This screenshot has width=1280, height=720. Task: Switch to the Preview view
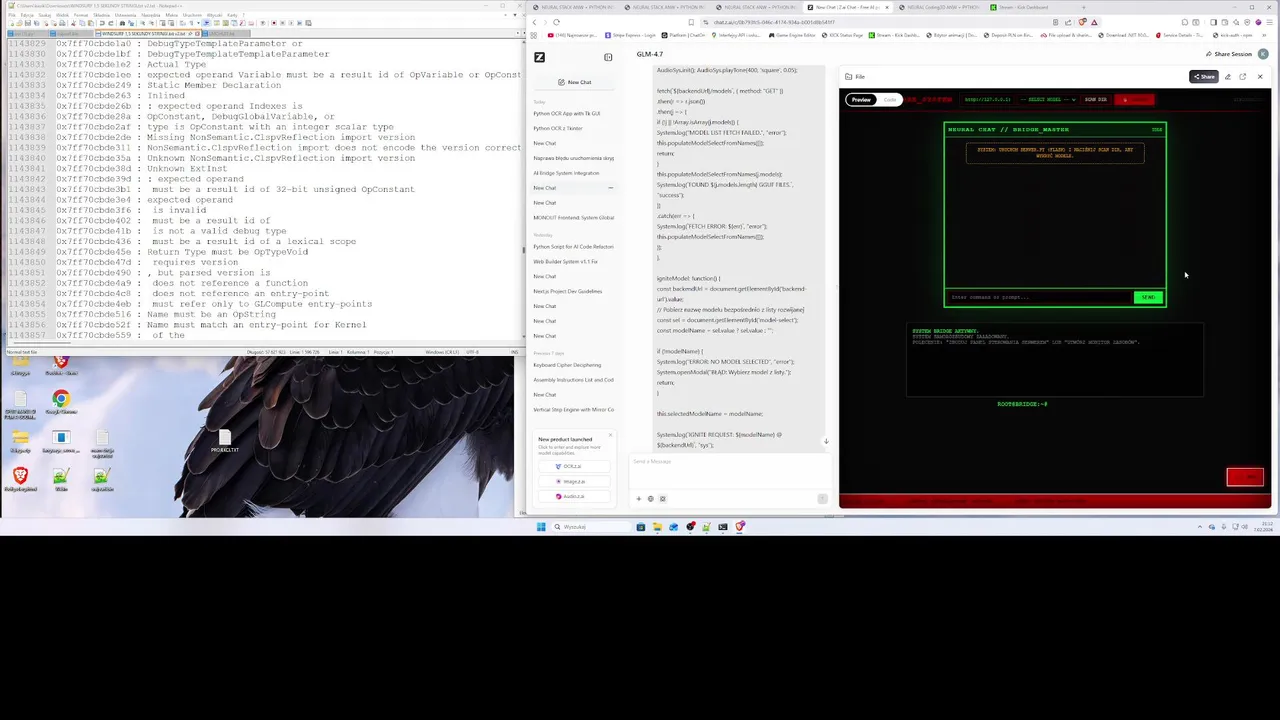click(861, 99)
